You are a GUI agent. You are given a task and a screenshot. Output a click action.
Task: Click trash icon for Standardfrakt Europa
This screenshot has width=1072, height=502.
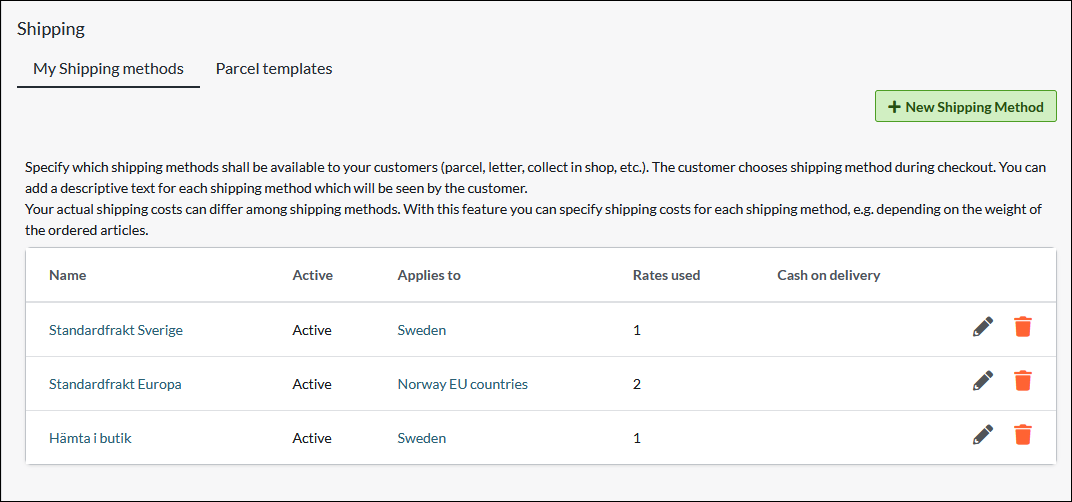pyautogui.click(x=1022, y=381)
